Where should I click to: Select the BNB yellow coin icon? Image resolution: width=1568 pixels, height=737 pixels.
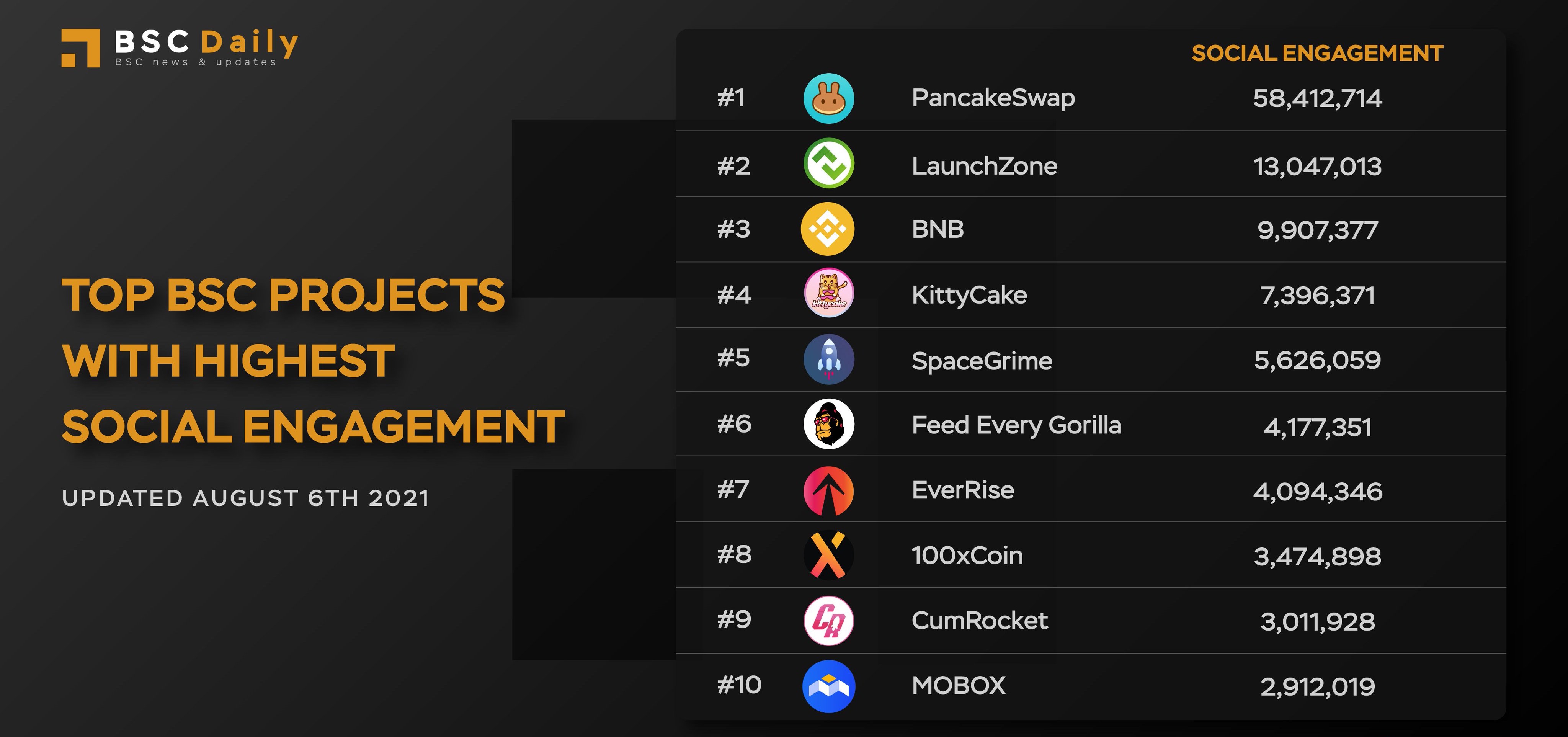coord(827,229)
